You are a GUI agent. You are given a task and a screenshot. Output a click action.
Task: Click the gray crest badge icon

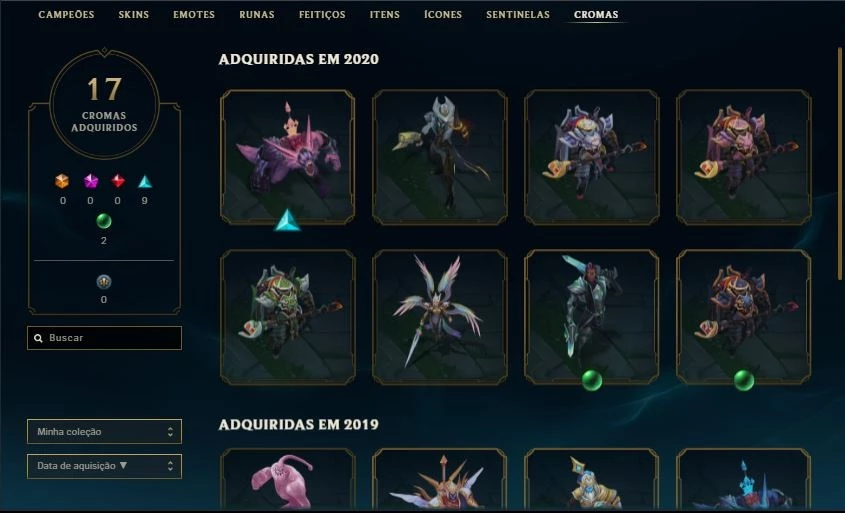103,281
